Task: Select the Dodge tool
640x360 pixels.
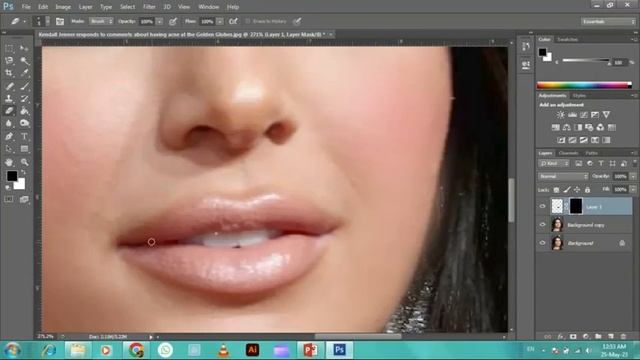Action: click(24, 123)
